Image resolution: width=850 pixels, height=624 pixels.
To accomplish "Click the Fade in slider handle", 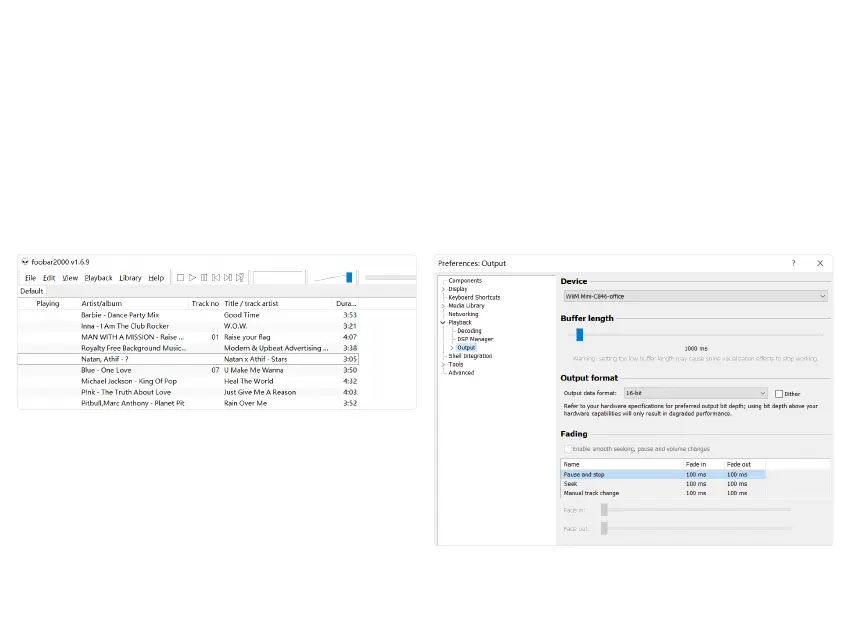I will pos(604,510).
